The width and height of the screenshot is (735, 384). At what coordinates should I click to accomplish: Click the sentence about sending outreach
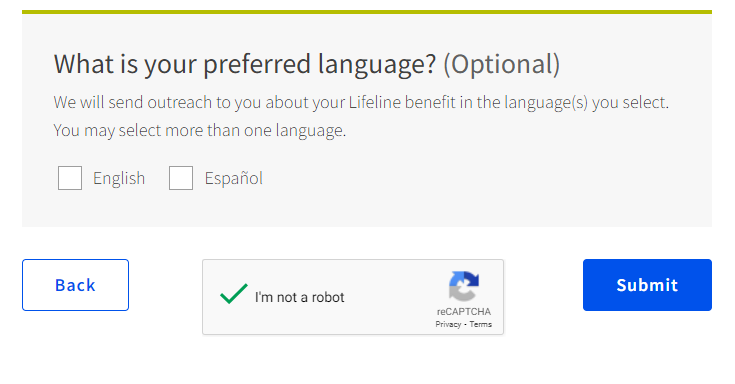click(361, 102)
